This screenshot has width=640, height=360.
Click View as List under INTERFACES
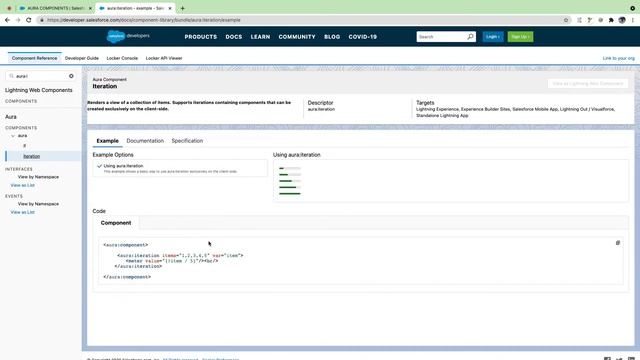22,185
